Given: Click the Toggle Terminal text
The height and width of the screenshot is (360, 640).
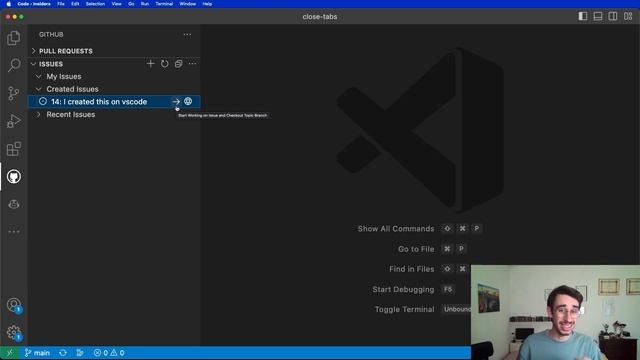Looking at the screenshot, I should pos(404,309).
